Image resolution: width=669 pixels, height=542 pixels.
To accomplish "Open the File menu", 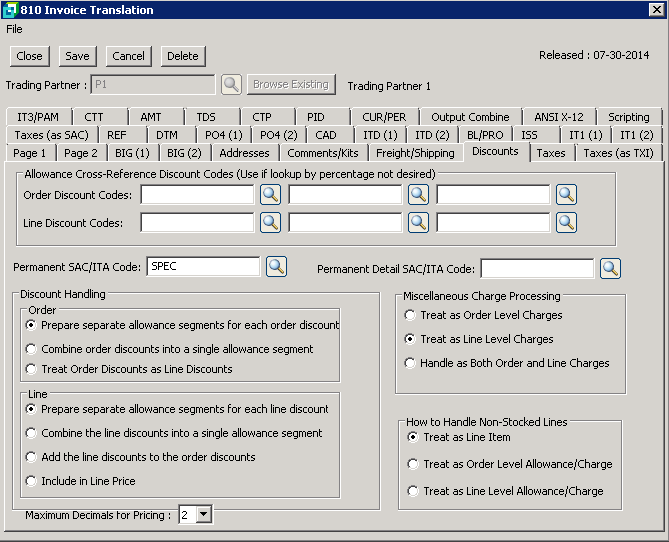I will point(14,29).
